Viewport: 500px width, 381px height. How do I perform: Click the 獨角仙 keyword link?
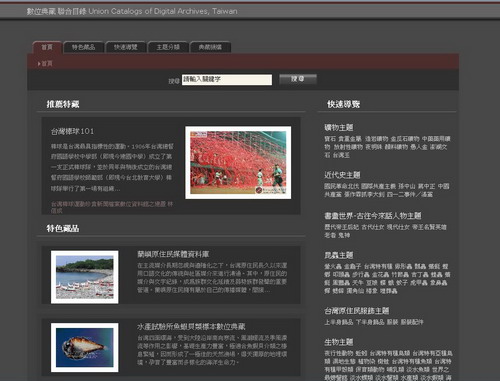point(355,291)
